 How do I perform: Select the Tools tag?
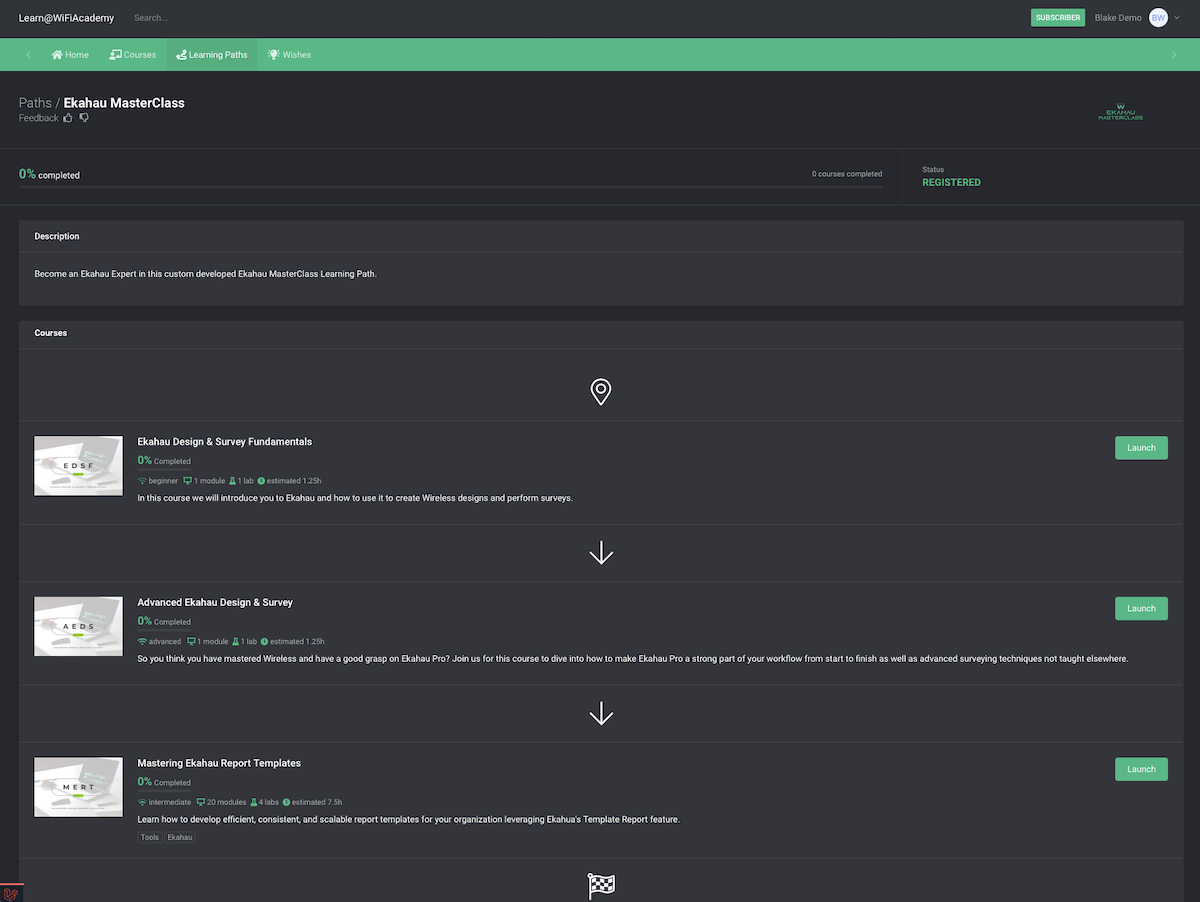150,837
